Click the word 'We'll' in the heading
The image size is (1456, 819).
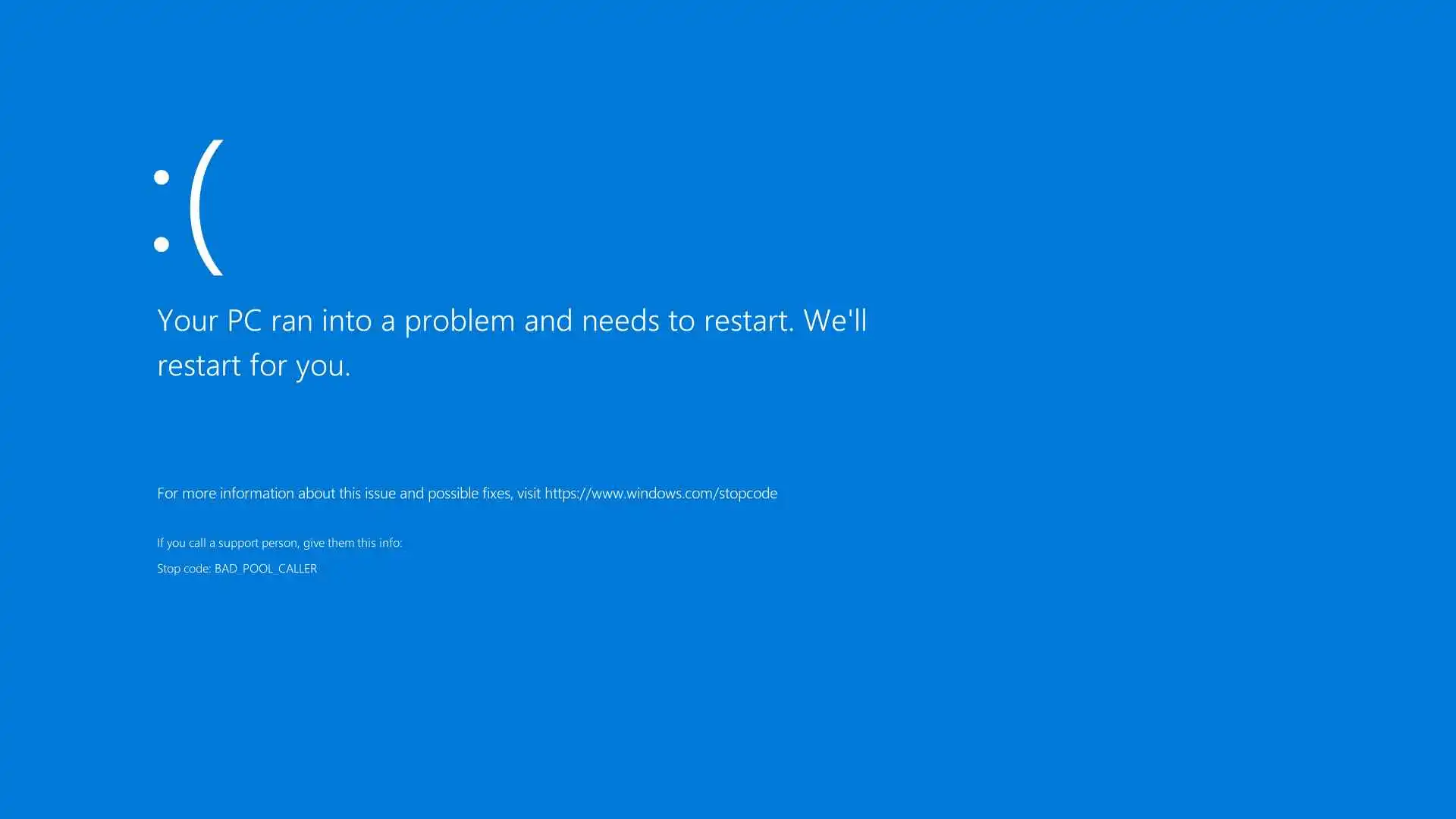(x=835, y=320)
